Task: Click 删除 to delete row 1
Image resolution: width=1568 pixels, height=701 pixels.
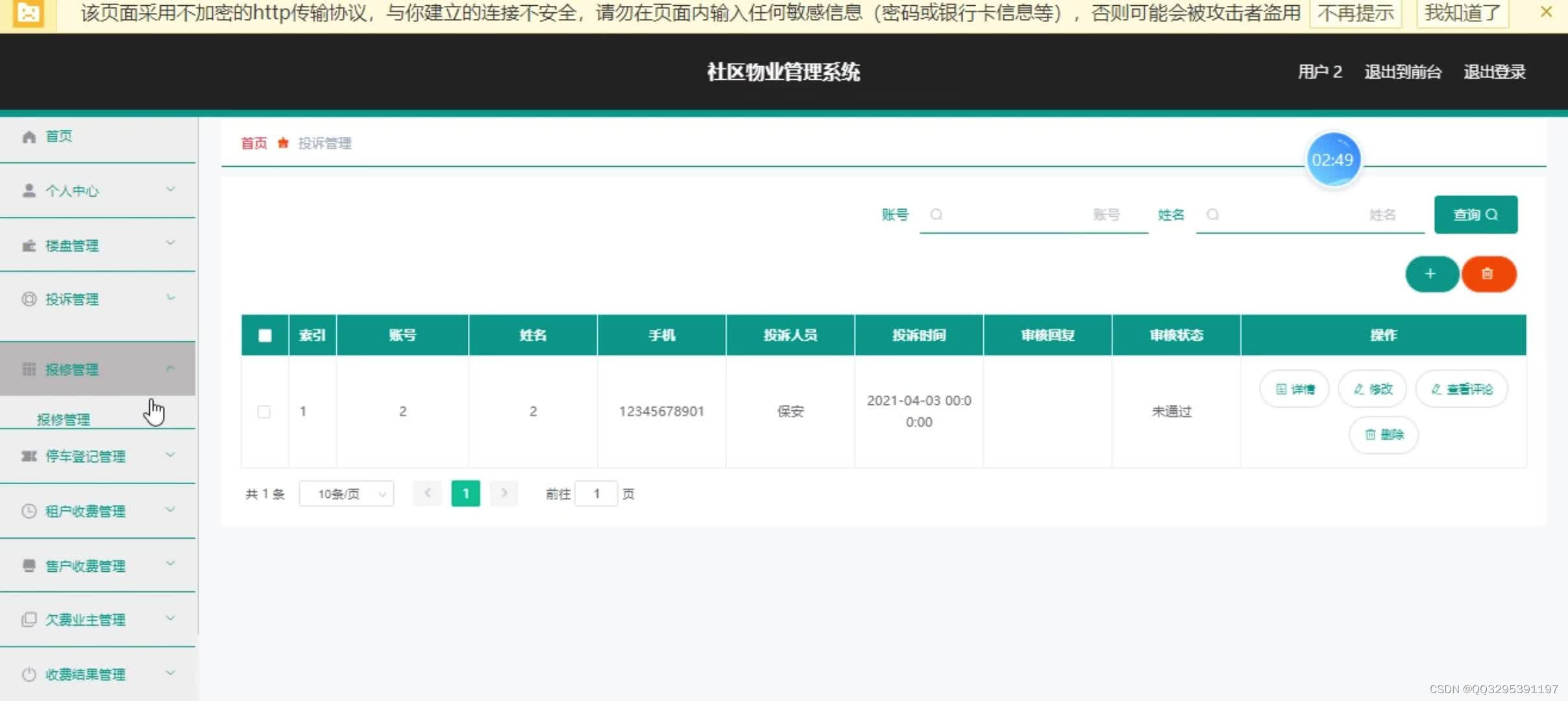Action: (1384, 434)
